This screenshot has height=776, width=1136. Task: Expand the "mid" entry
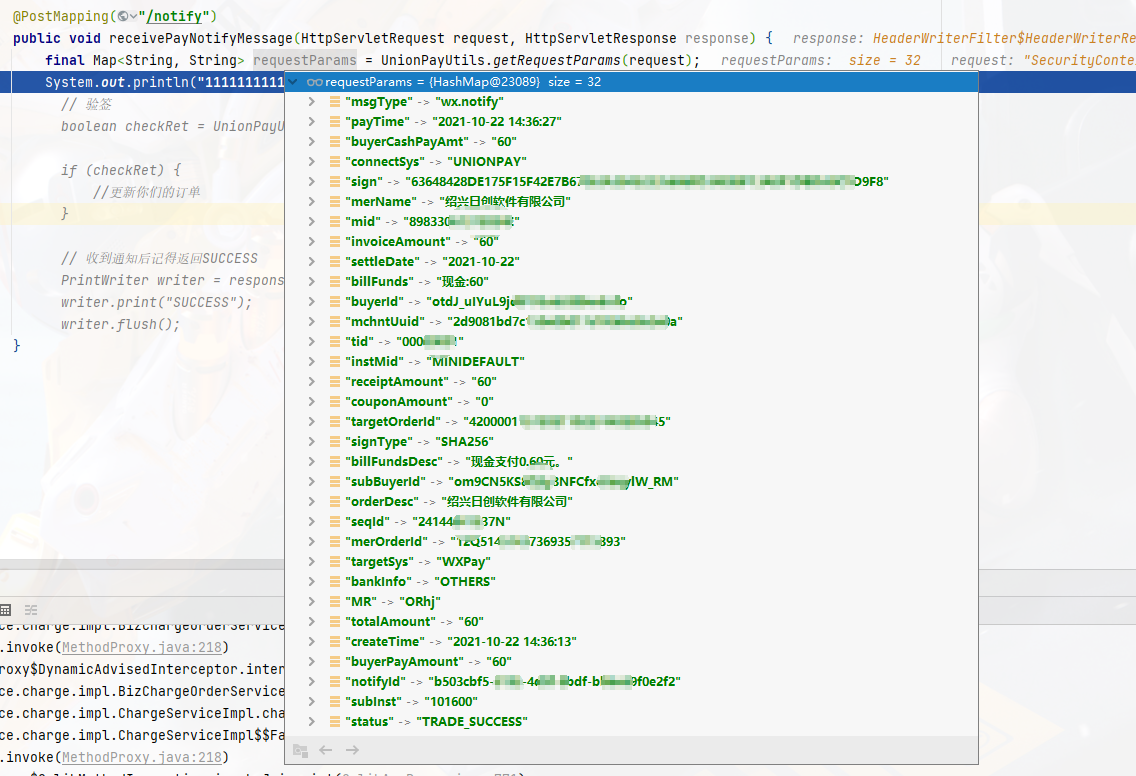coord(312,222)
